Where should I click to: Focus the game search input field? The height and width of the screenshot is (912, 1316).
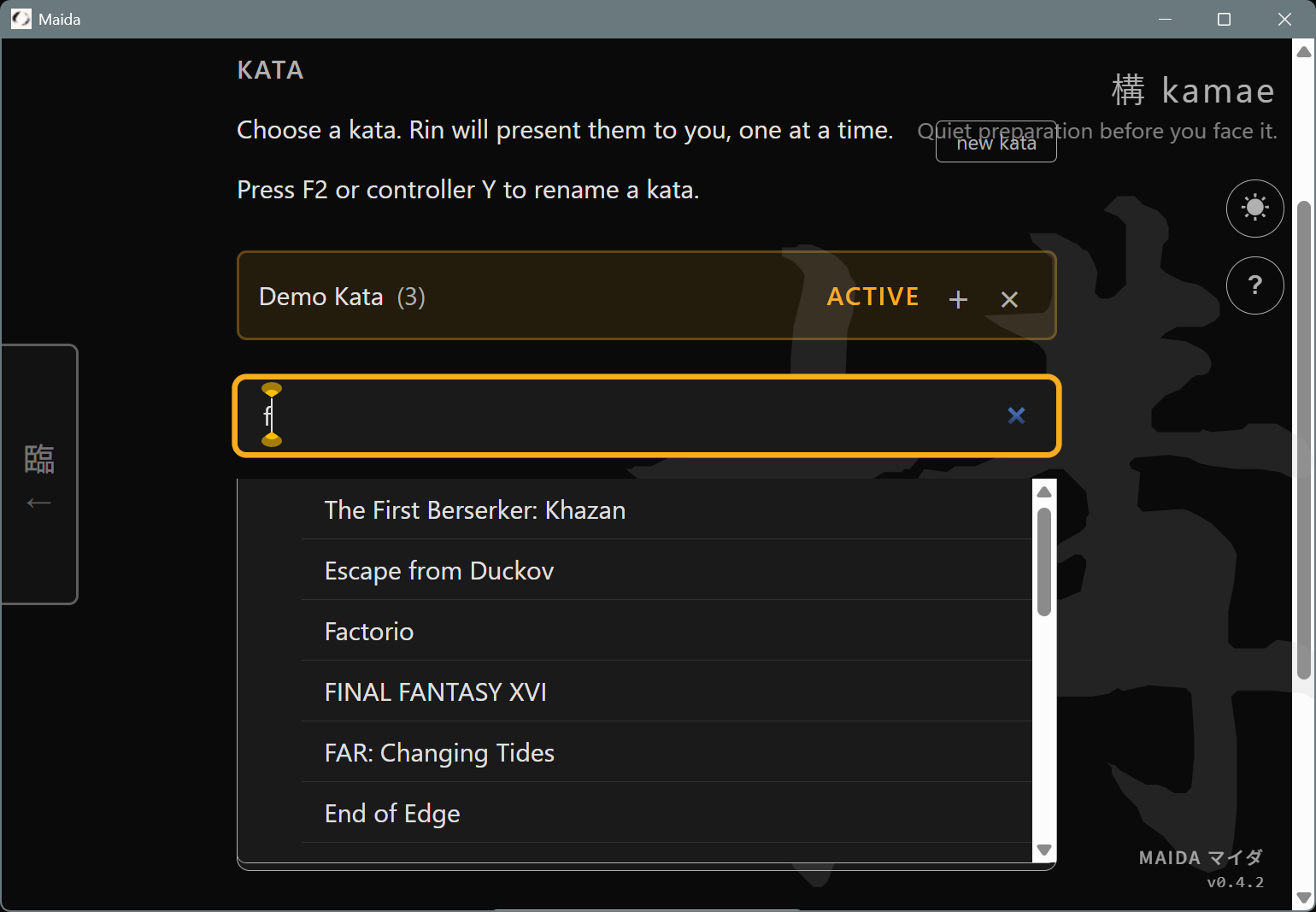click(598, 416)
